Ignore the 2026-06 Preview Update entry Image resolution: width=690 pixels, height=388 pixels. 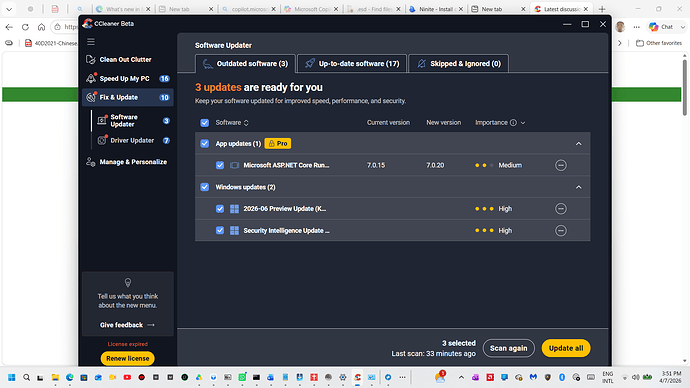561,209
